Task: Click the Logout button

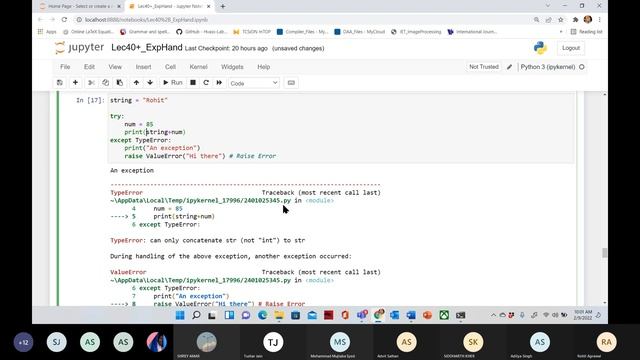Action: 571,48
